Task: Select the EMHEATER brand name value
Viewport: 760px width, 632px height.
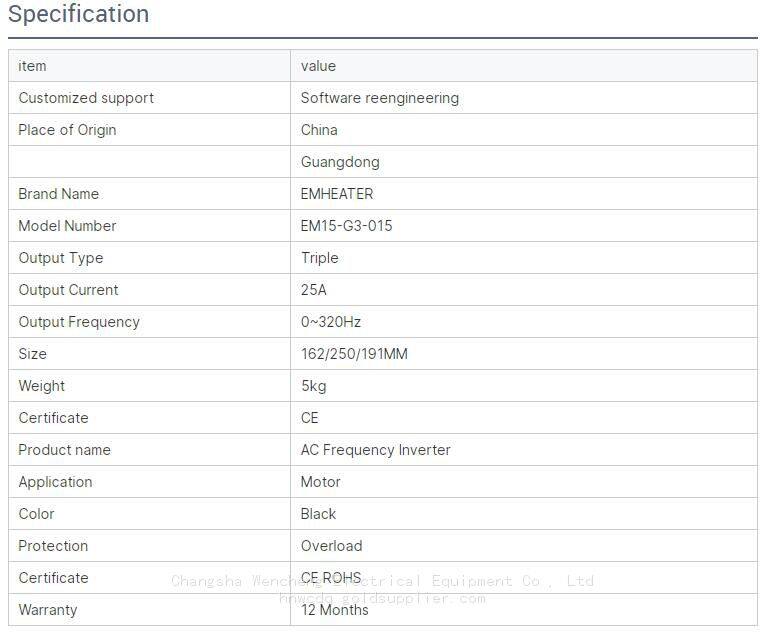Action: pos(337,194)
